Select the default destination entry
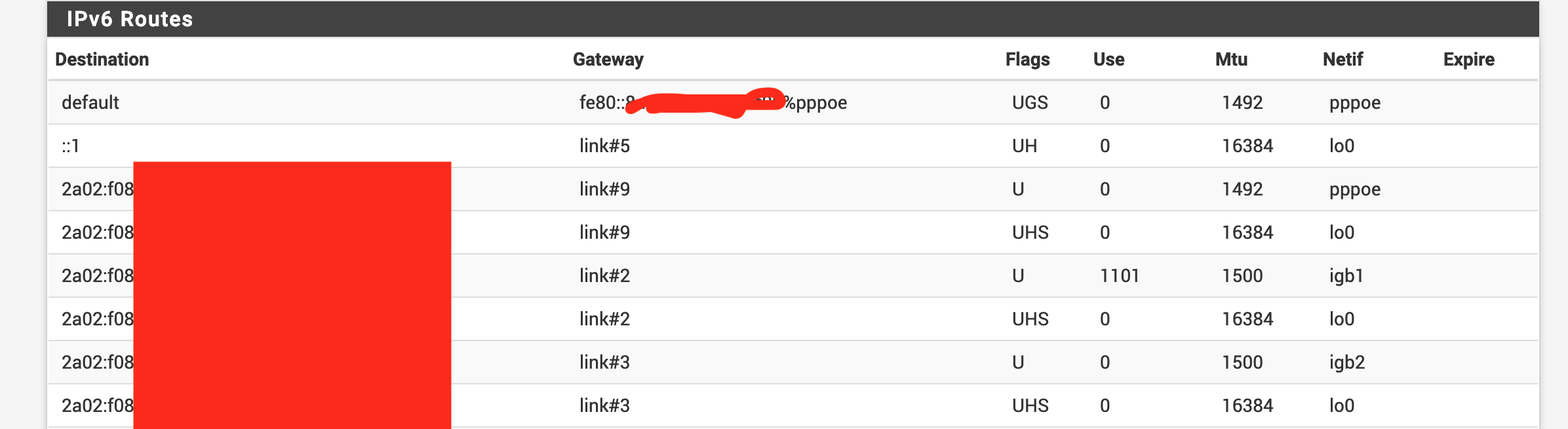 [90, 103]
